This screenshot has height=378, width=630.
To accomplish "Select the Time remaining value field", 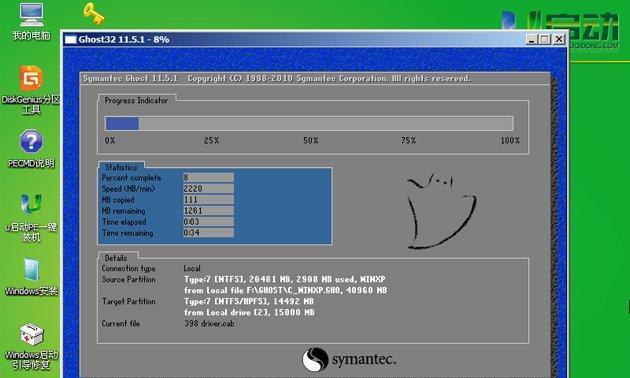I will [x=208, y=233].
